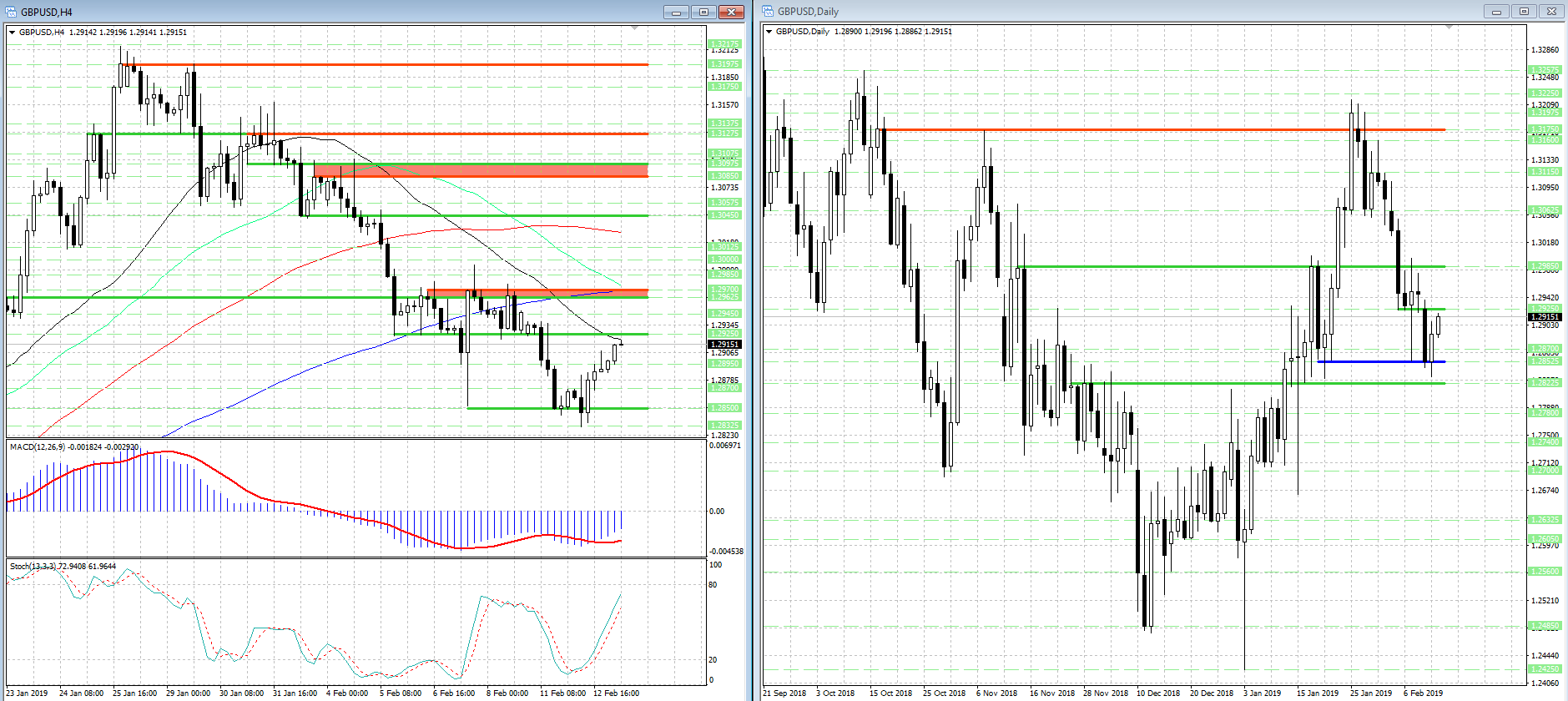Open the dropdown arrow beside GBPUSD,H4 label
This screenshot has height=701, width=1568.
click(x=13, y=33)
